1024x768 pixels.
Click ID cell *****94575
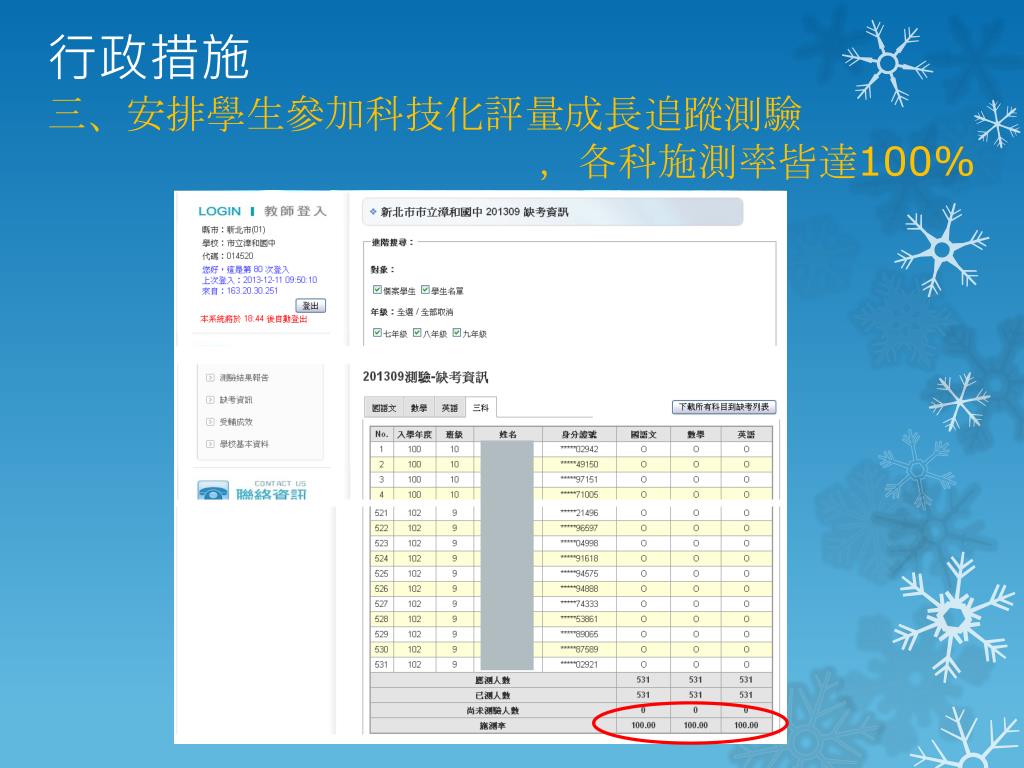tap(579, 573)
